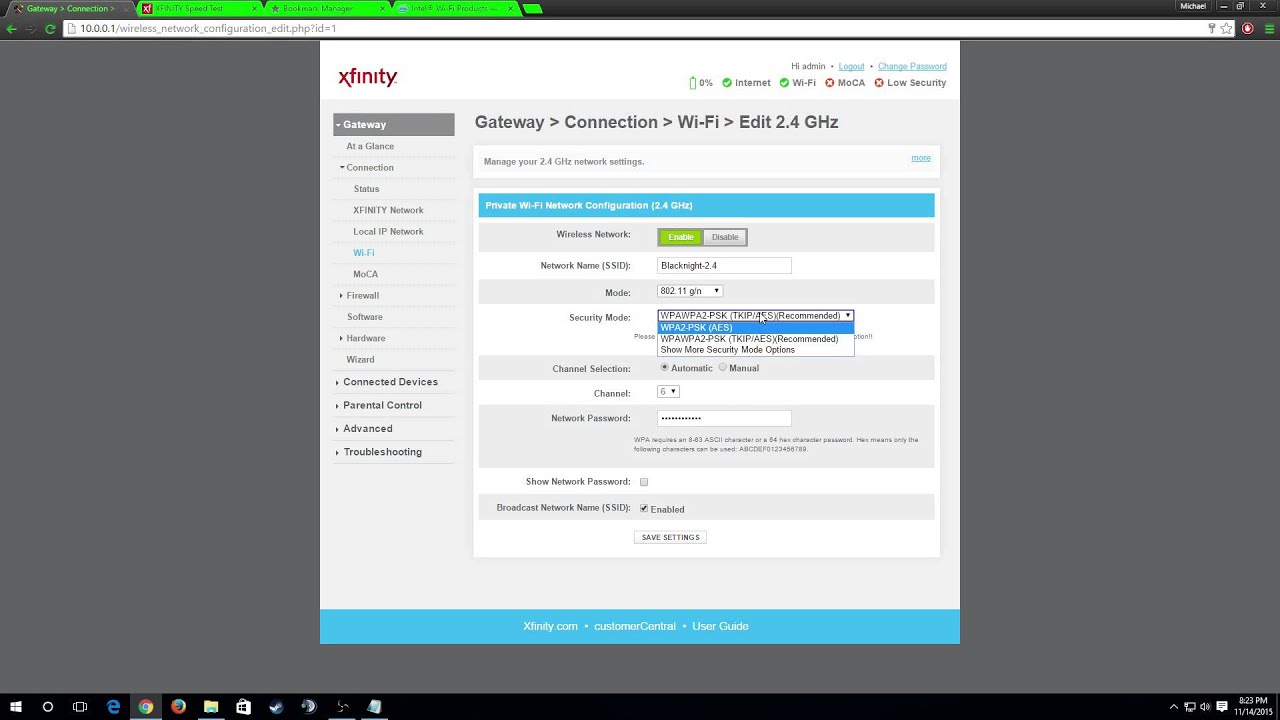Toggle Broadcast Network Name Enabled checkbox
Screen dimensions: 1280x720
(644, 509)
